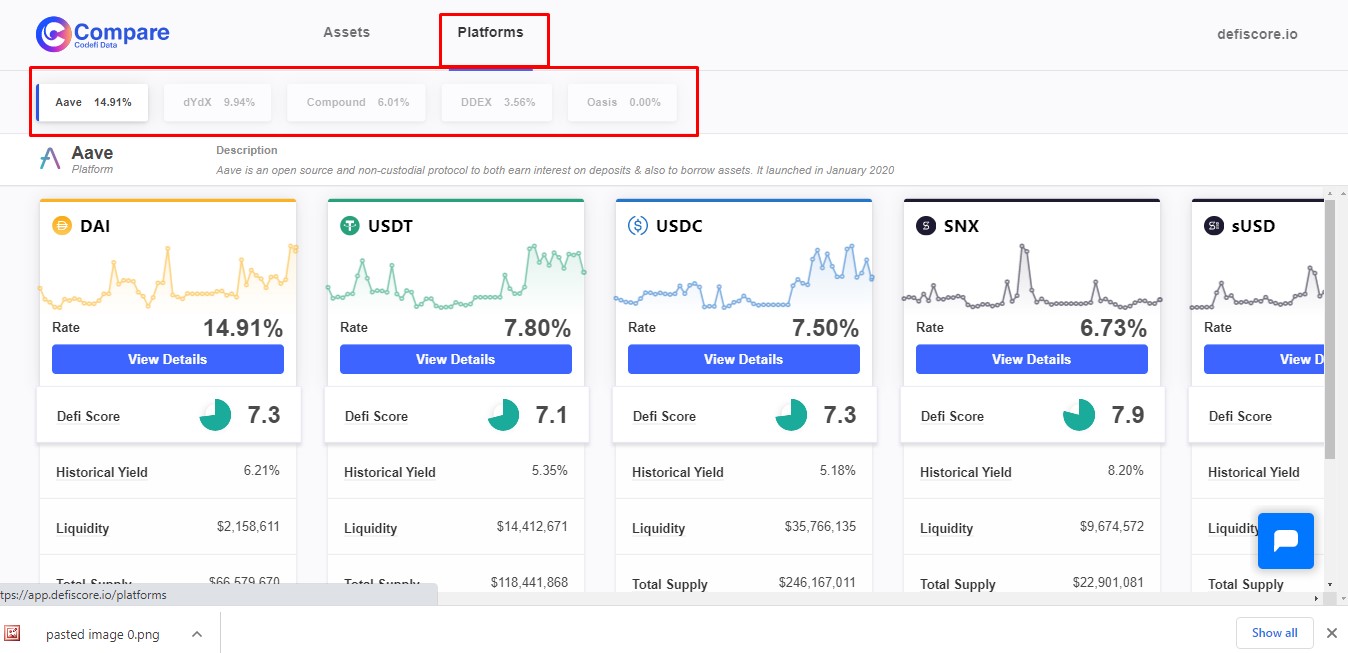
Task: Click the Show all downloads button
Action: click(1275, 633)
